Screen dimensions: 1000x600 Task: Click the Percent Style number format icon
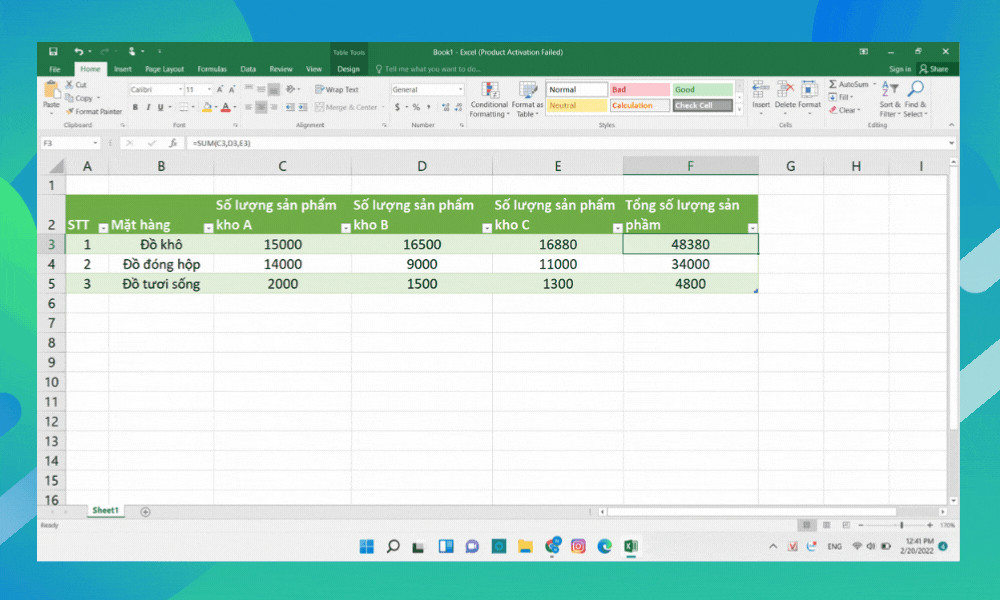[416, 107]
